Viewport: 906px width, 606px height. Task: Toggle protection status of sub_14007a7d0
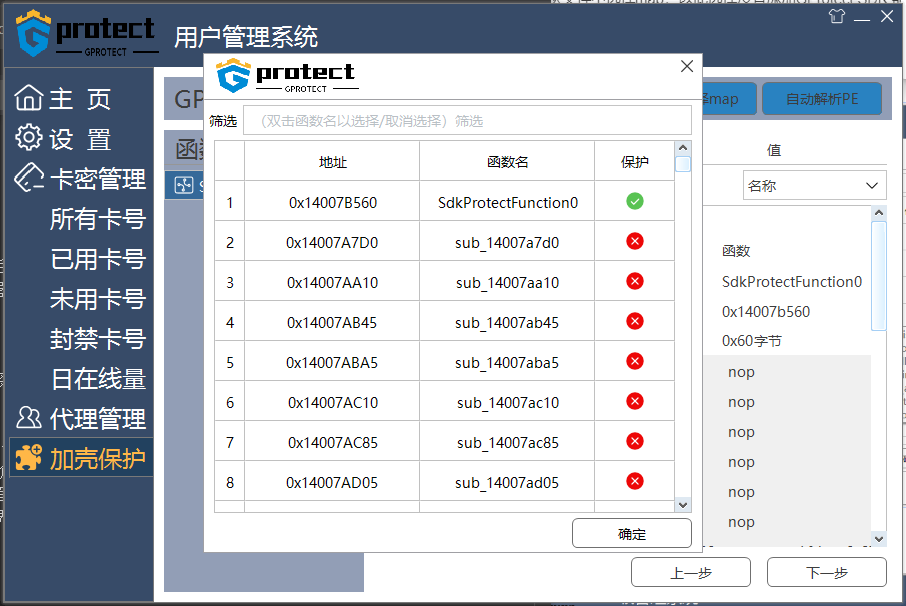[x=634, y=241]
